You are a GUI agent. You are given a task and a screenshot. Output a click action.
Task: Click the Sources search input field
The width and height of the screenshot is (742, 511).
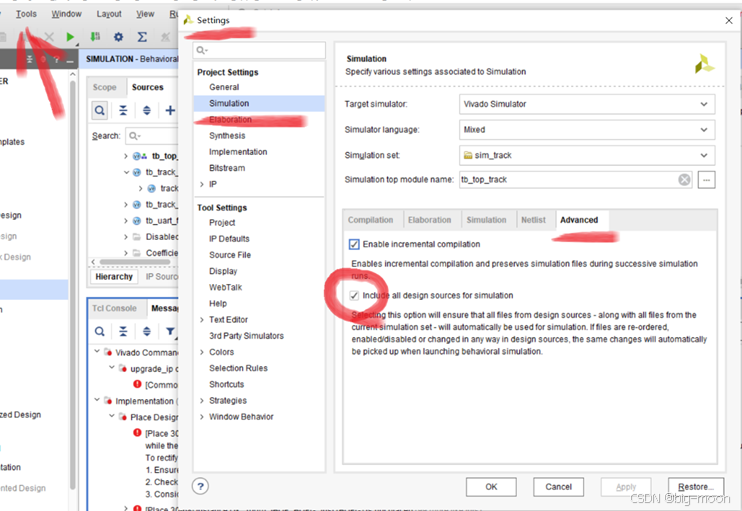[153, 136]
